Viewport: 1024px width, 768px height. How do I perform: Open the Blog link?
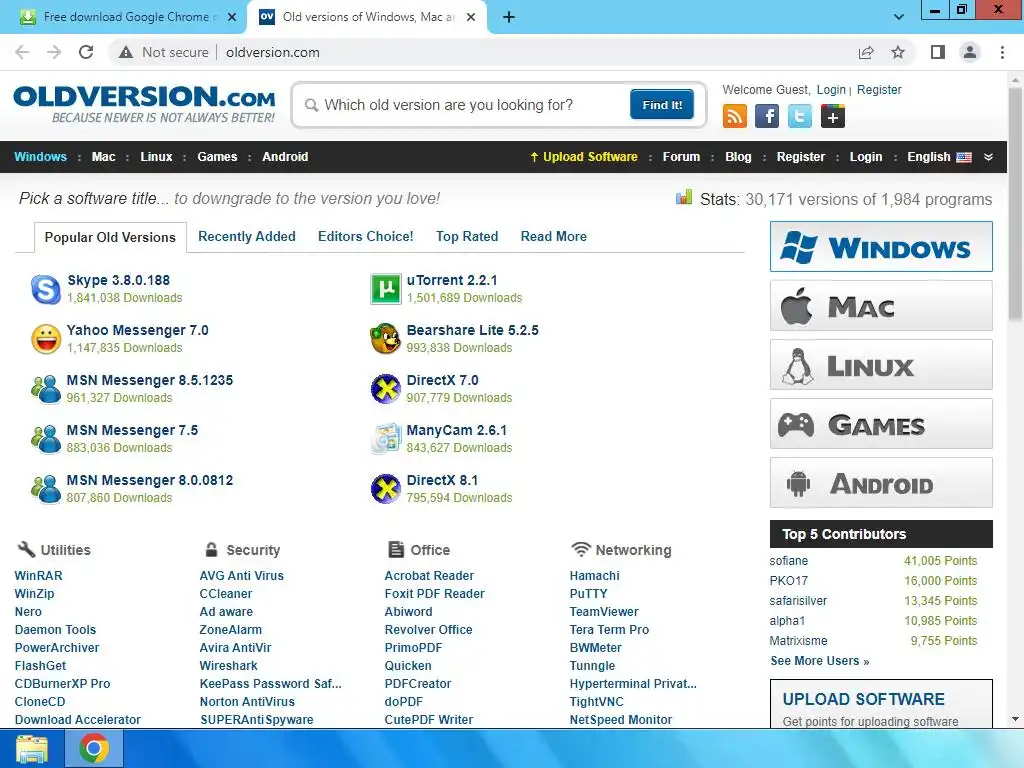pos(738,157)
